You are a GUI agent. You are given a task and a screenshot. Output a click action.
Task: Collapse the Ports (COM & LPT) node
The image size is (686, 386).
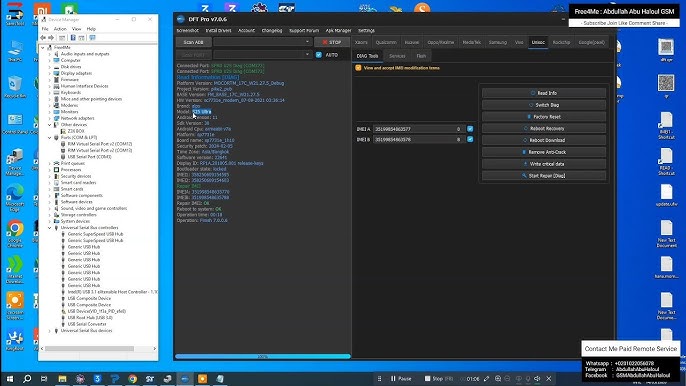pos(49,137)
